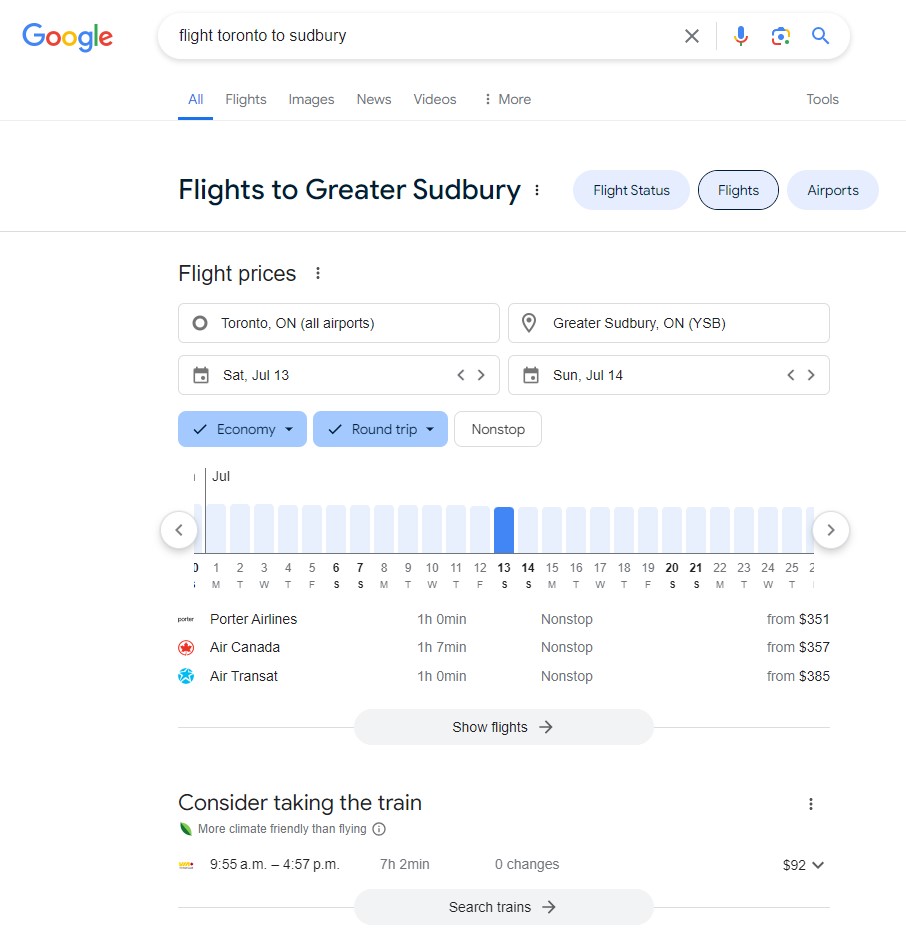Screen dimensions: 906x941
Task: Open the Round trip dropdown
Action: tap(380, 429)
